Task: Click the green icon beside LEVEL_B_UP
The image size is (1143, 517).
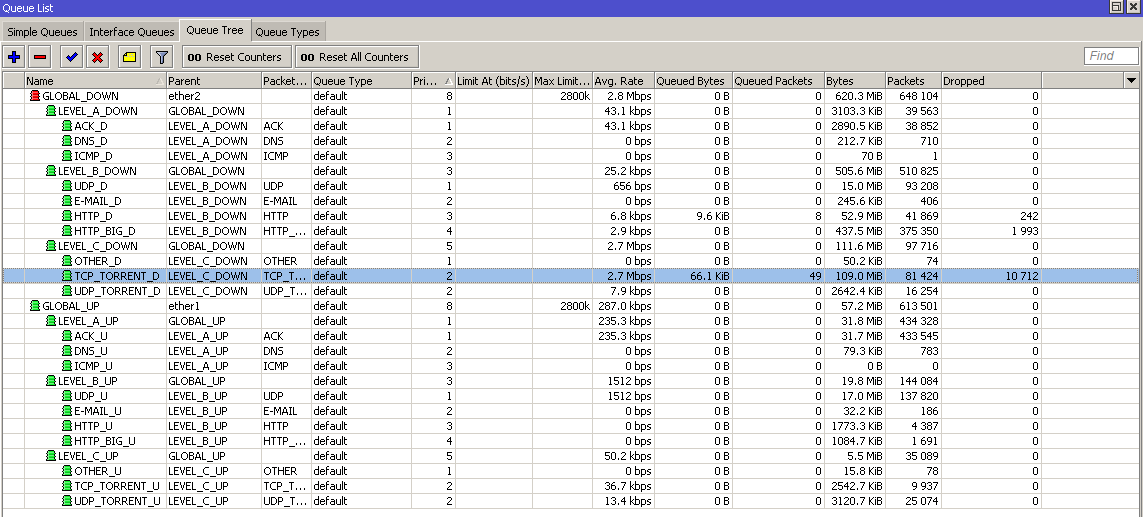Action: [x=50, y=381]
